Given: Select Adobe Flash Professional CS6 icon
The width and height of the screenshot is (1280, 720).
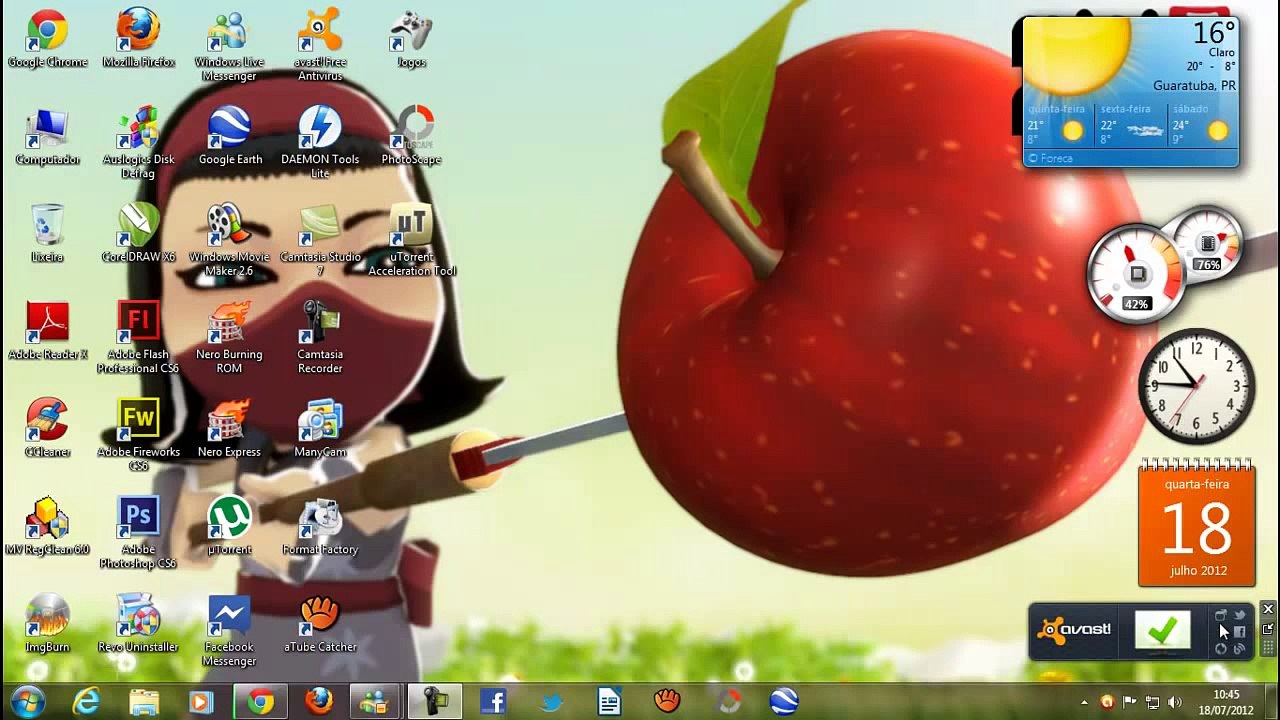Looking at the screenshot, I should [138, 339].
